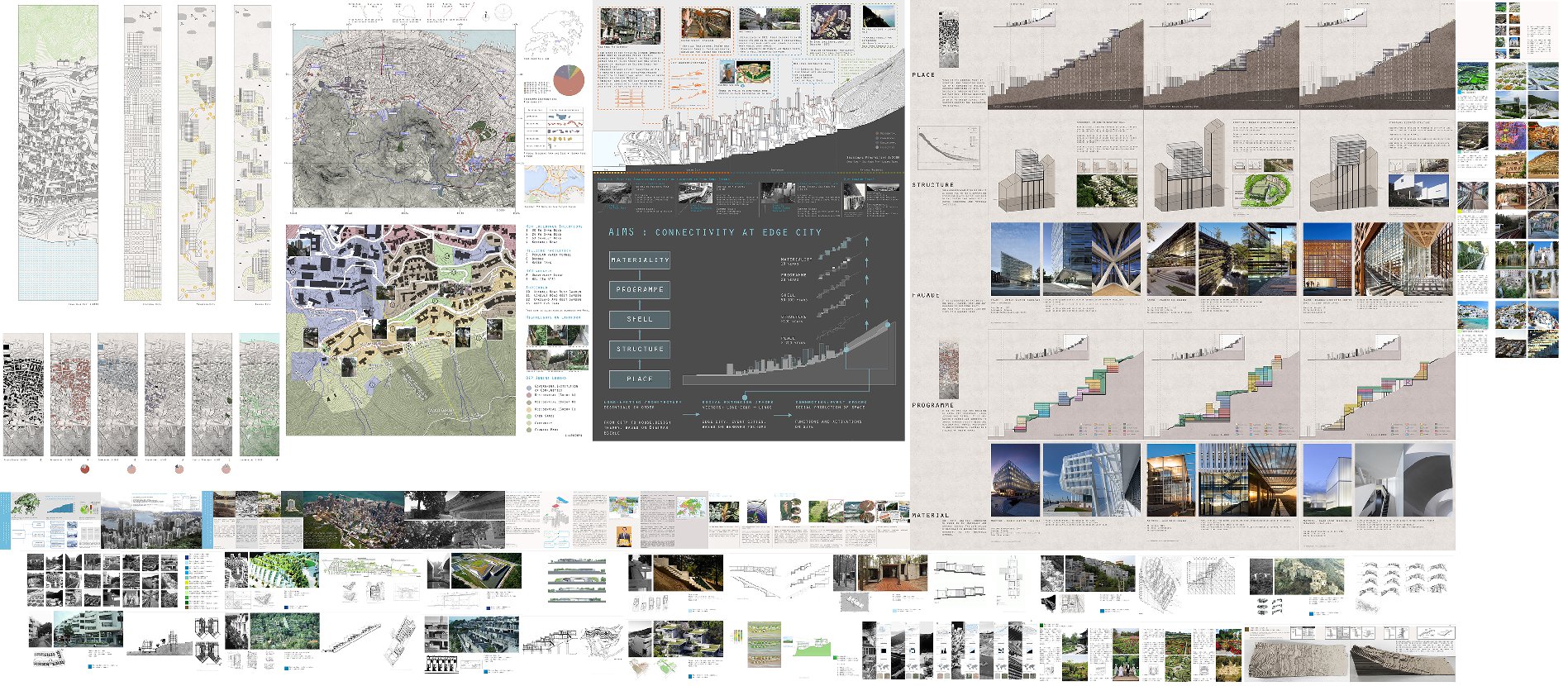The width and height of the screenshot is (1568, 686).
Task: Click the STRUCTURE box in the dark aims panel
Action: [x=640, y=349]
